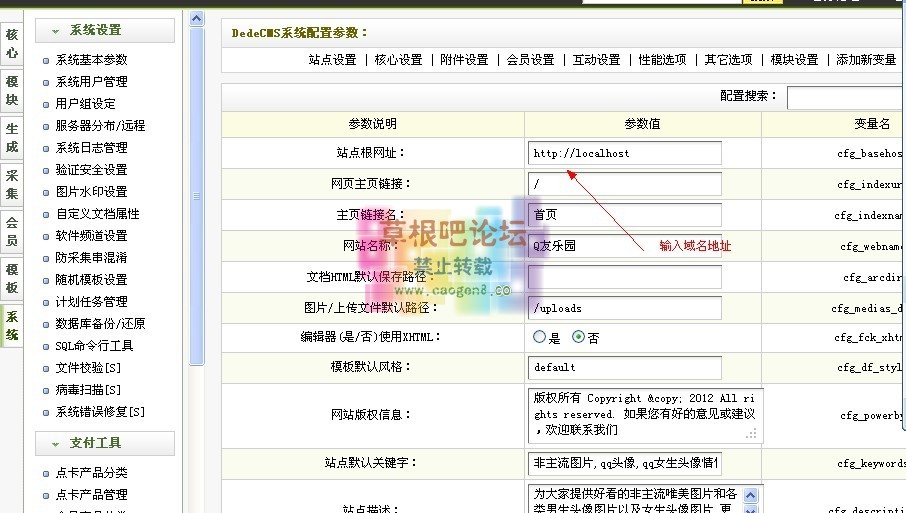Select 是 radio for XHTML editor
The image size is (906, 513).
coord(540,338)
